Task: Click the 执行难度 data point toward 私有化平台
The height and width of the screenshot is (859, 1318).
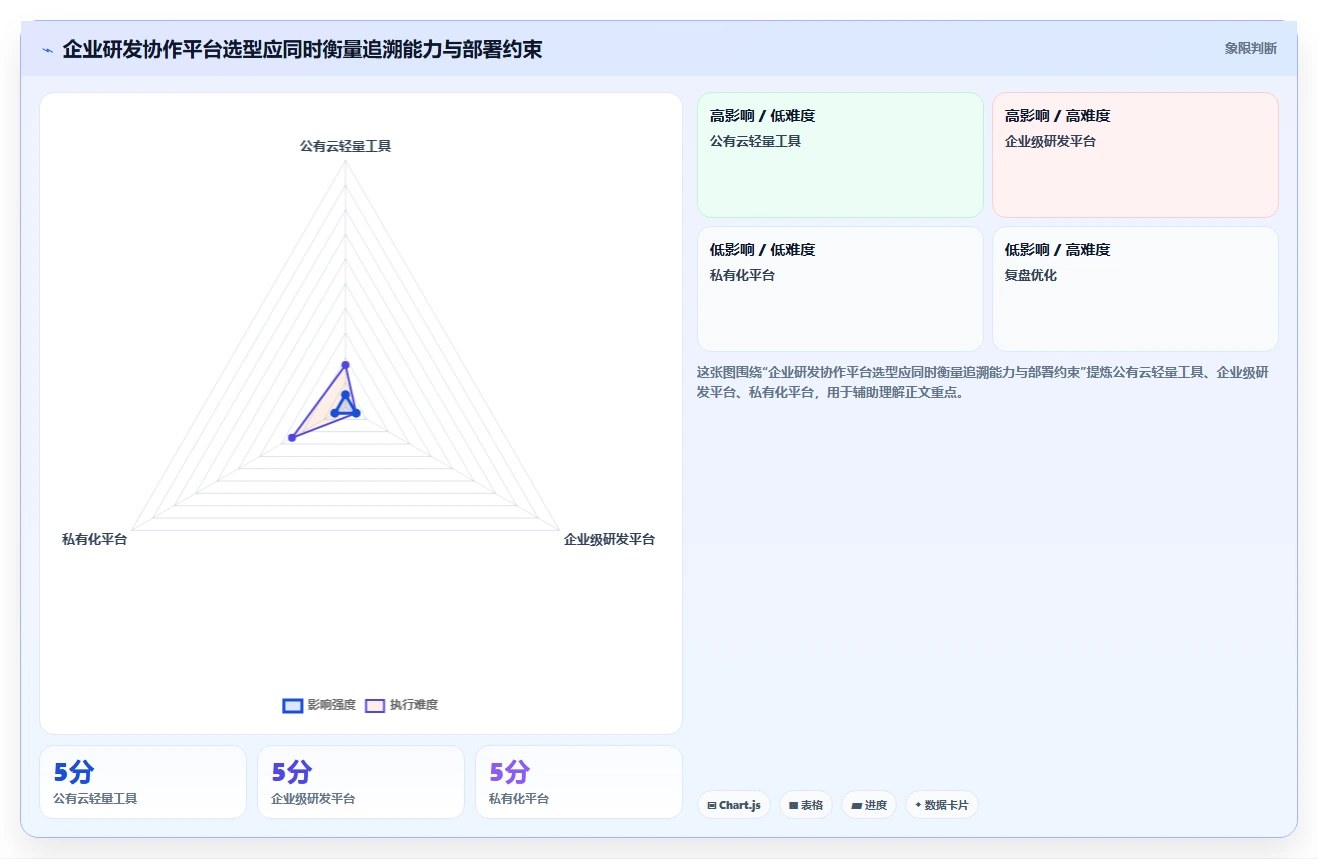Action: 292,438
